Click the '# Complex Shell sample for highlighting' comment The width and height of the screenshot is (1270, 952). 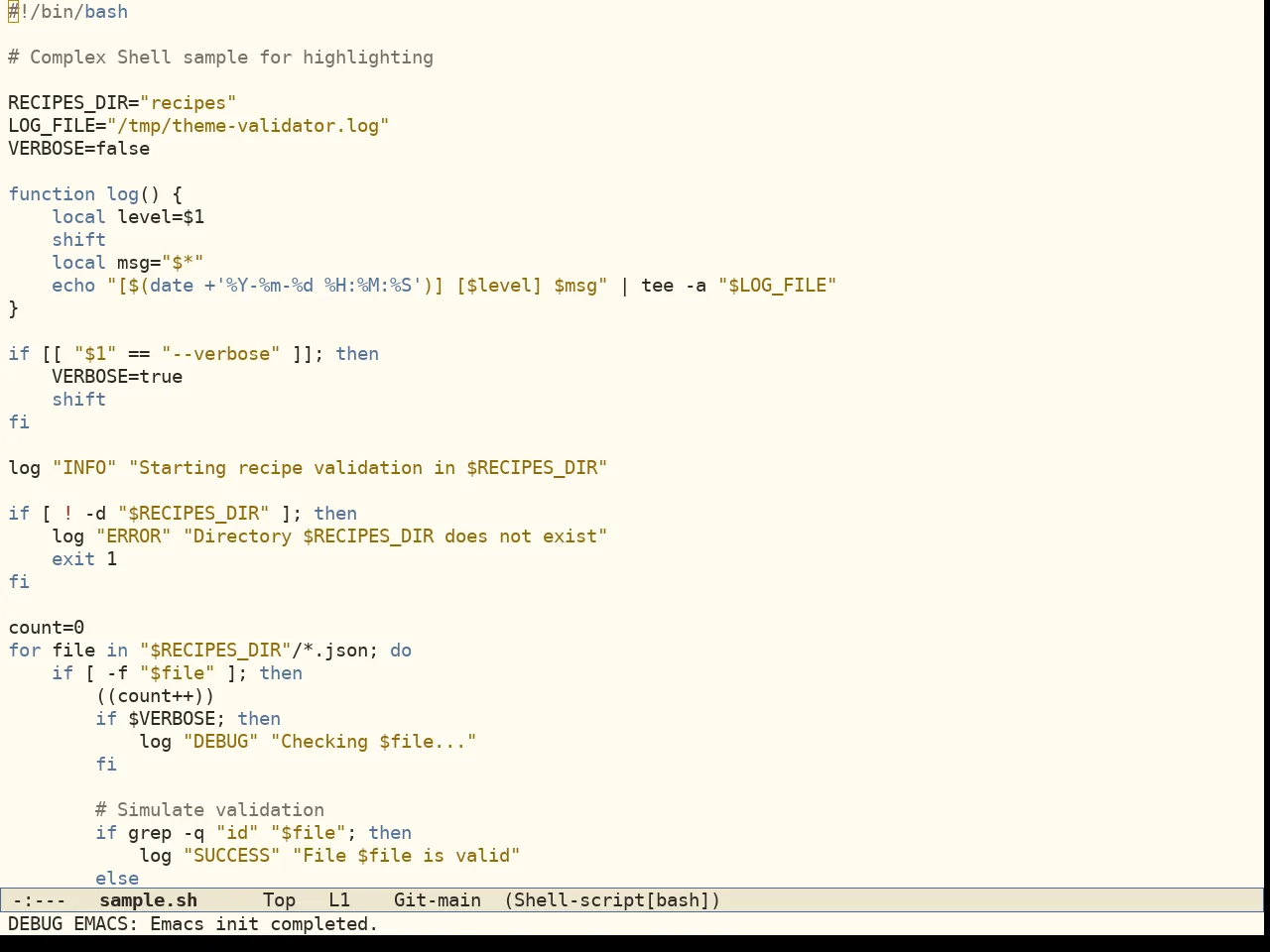(x=220, y=58)
